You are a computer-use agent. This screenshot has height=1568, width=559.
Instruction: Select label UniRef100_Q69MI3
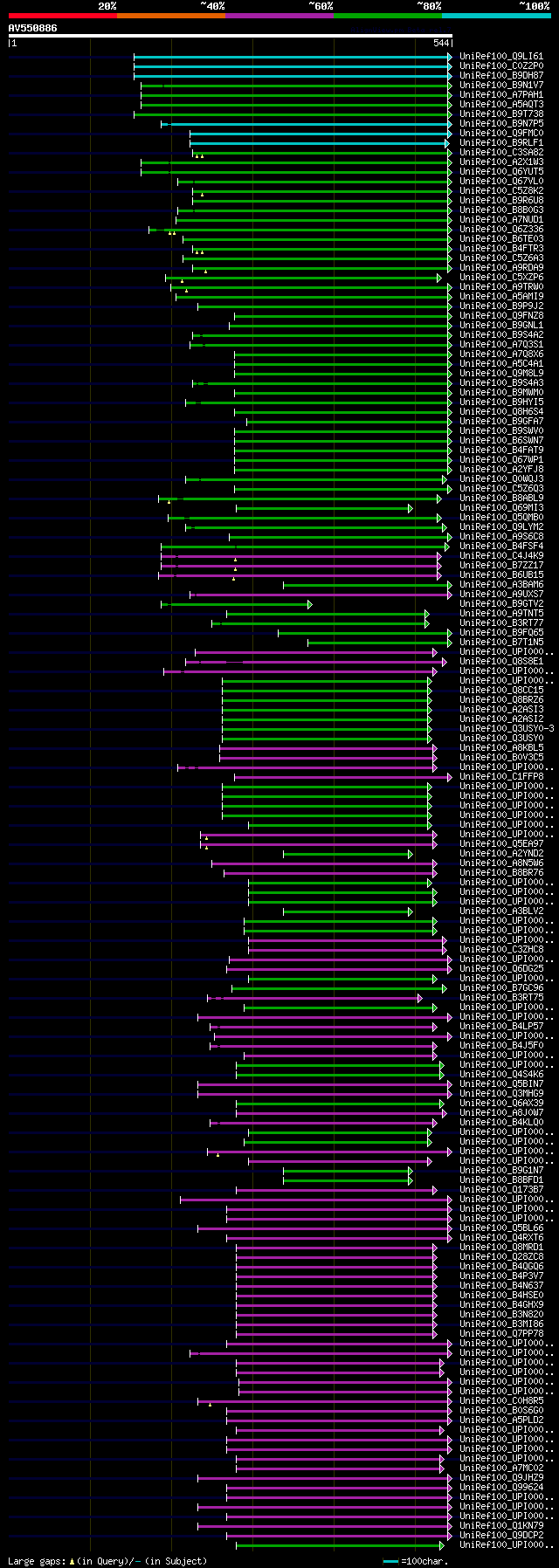[501, 508]
